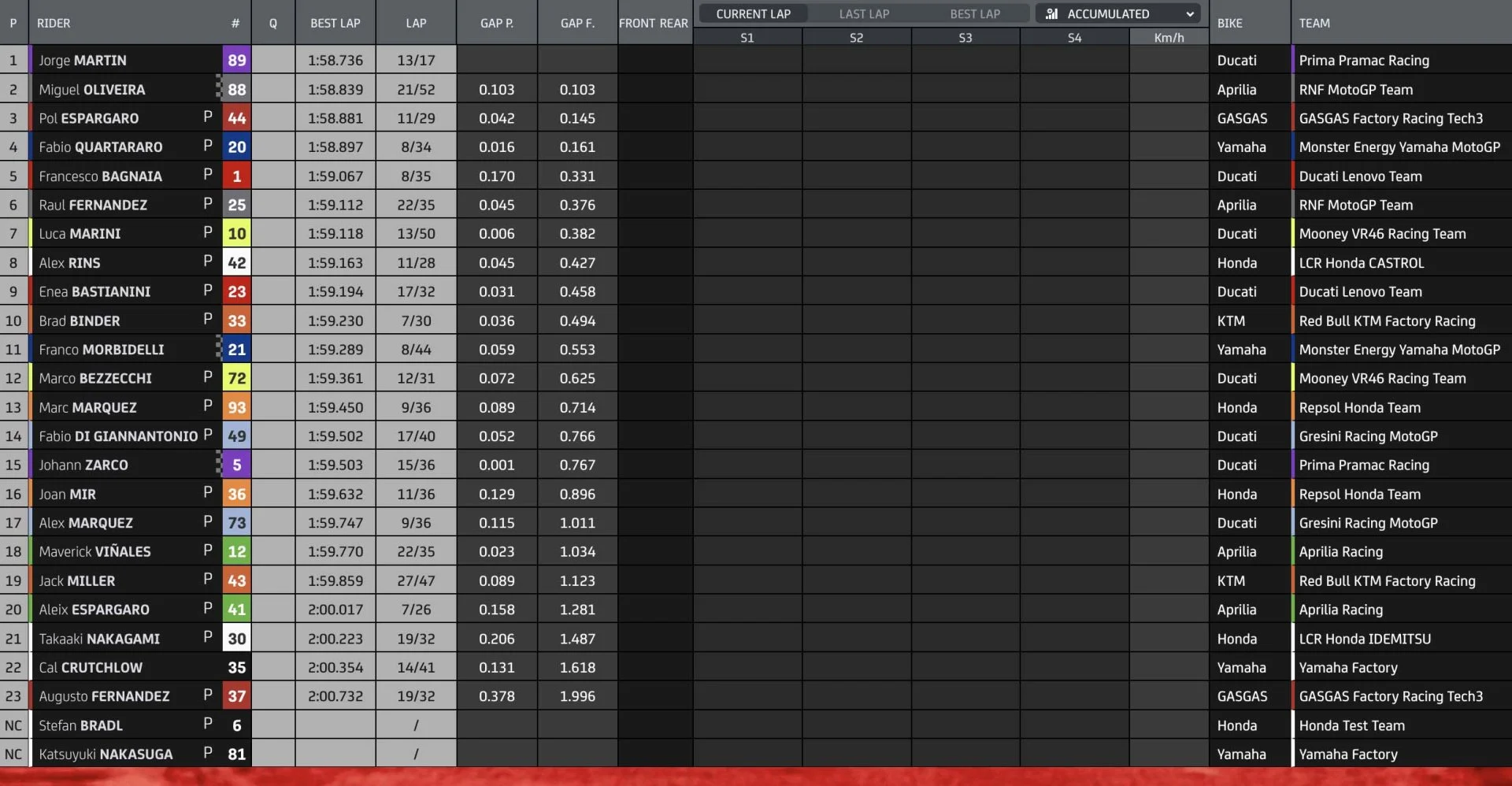Image resolution: width=1512 pixels, height=786 pixels.
Task: Click lap count 27/47
Action: click(416, 580)
